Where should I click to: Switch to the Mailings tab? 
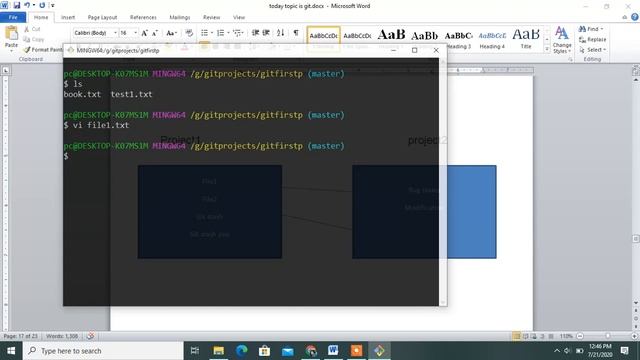180,17
